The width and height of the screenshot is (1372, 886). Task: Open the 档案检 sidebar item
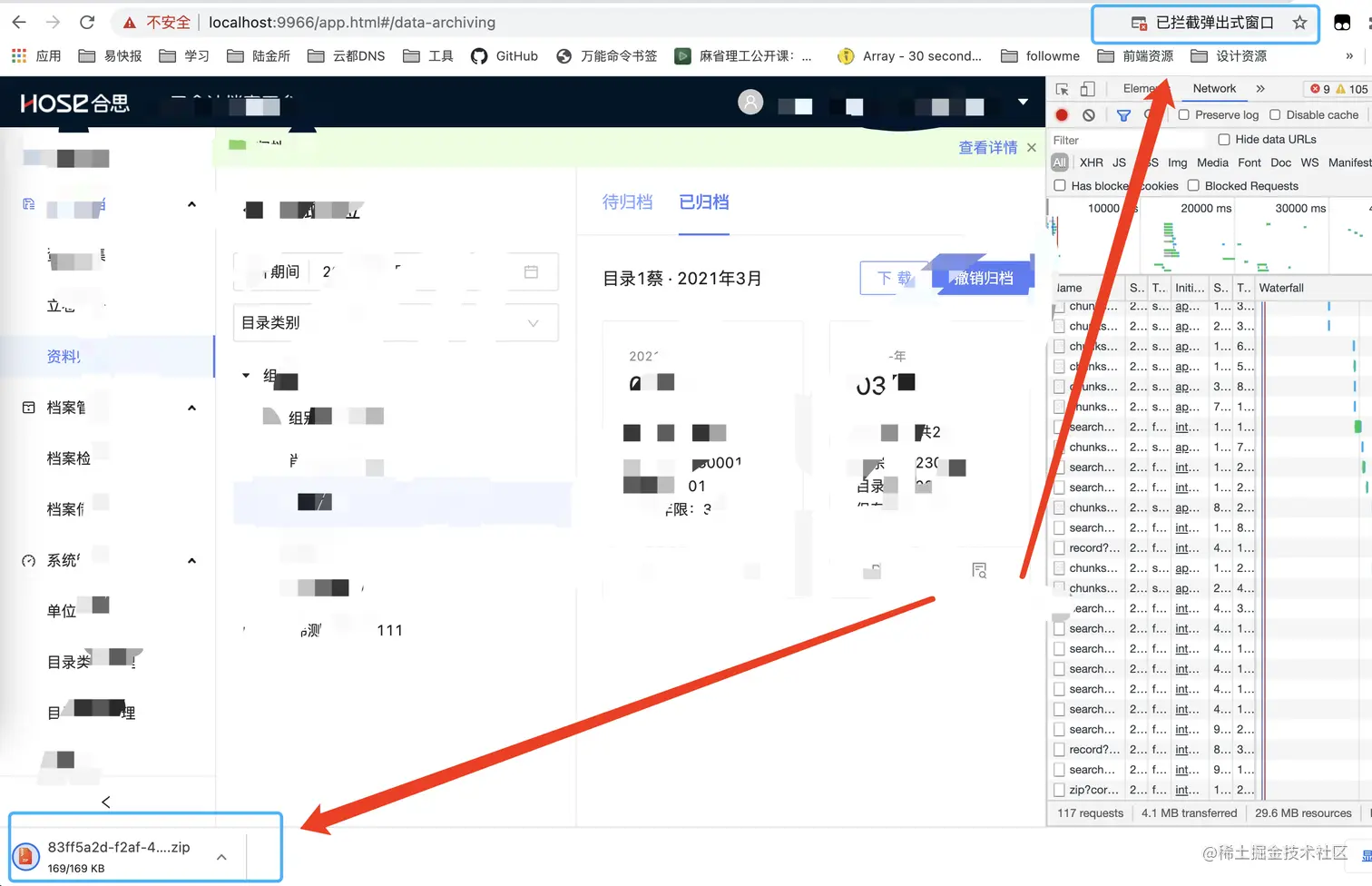[x=69, y=458]
